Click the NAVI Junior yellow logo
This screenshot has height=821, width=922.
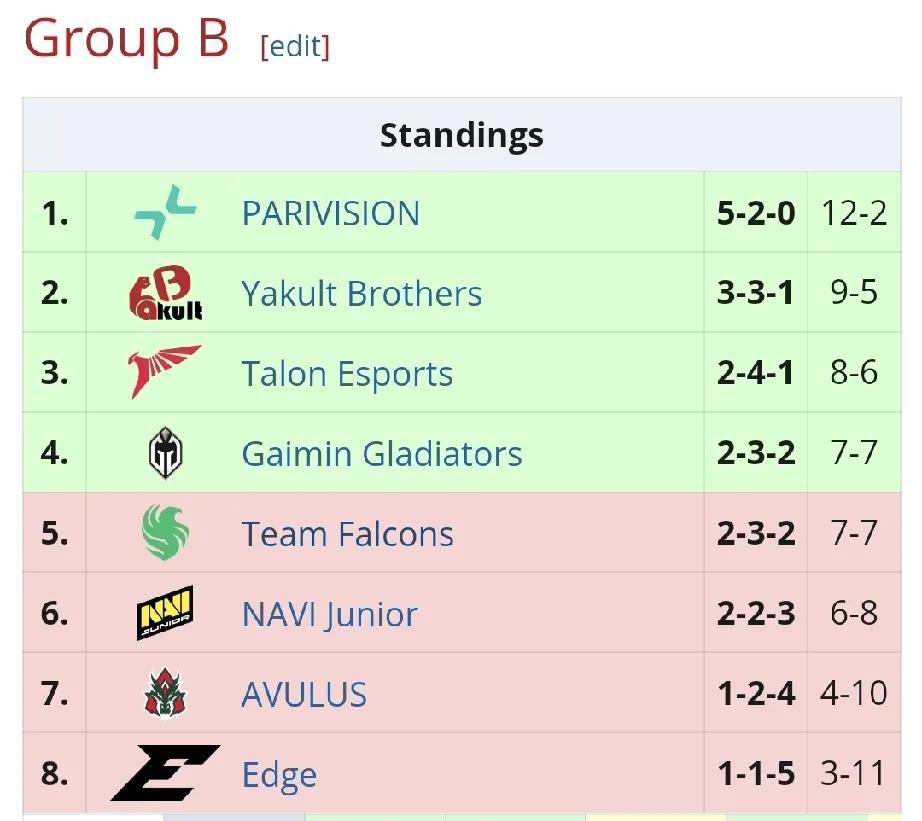pyautogui.click(x=165, y=613)
